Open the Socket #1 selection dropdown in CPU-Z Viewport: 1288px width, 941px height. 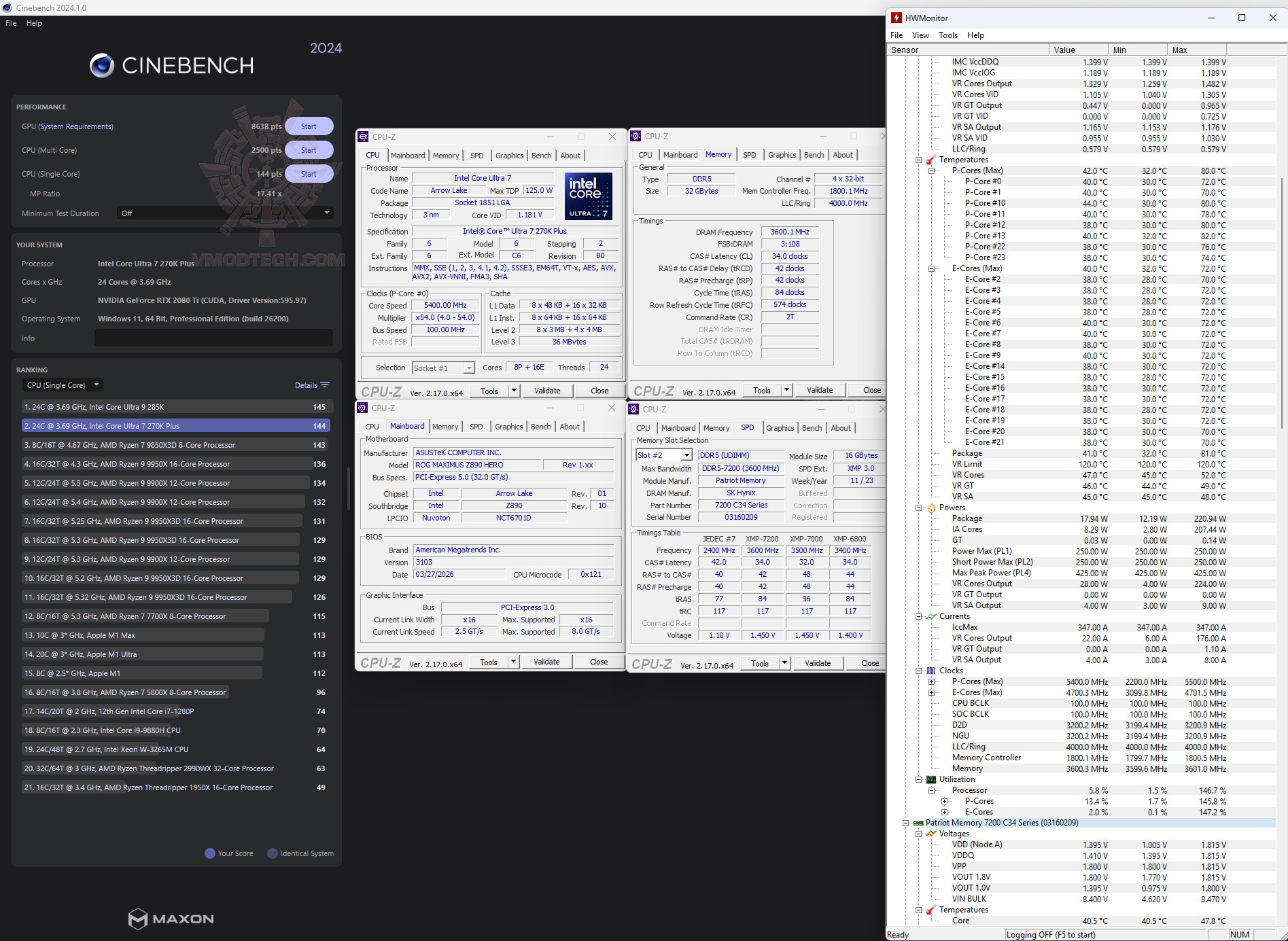pyautogui.click(x=443, y=368)
